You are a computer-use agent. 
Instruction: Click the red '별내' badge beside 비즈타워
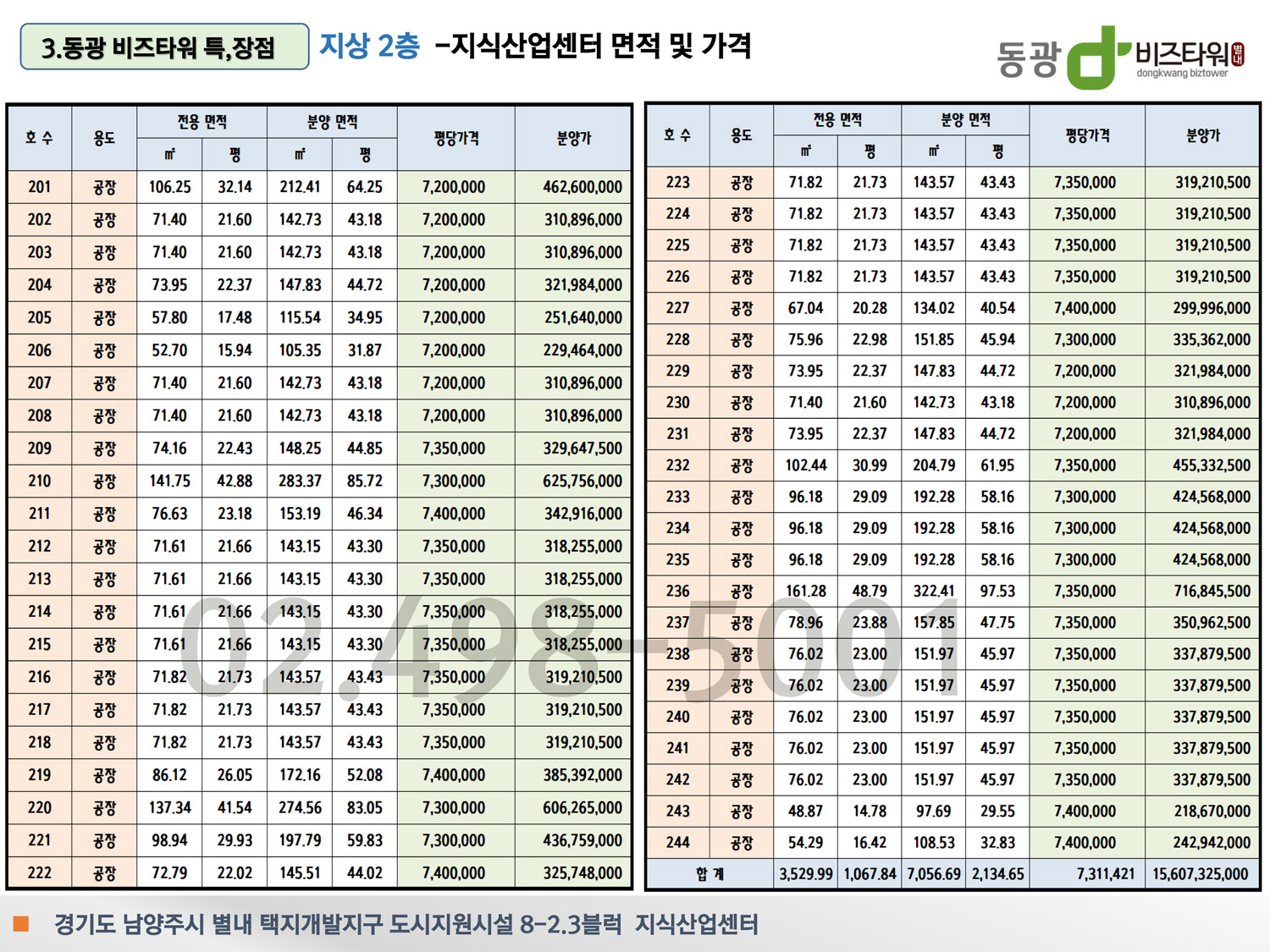pyautogui.click(x=1238, y=54)
